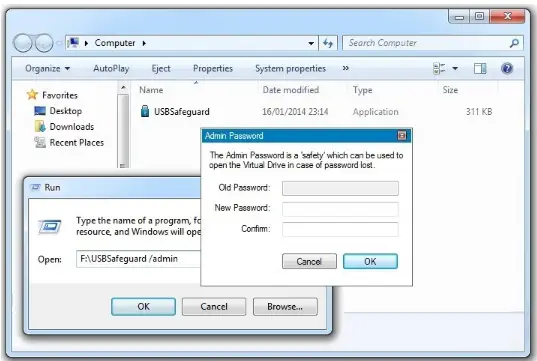This screenshot has height=361, width=537.
Task: Click the Downloads folder icon
Action: [x=40, y=126]
